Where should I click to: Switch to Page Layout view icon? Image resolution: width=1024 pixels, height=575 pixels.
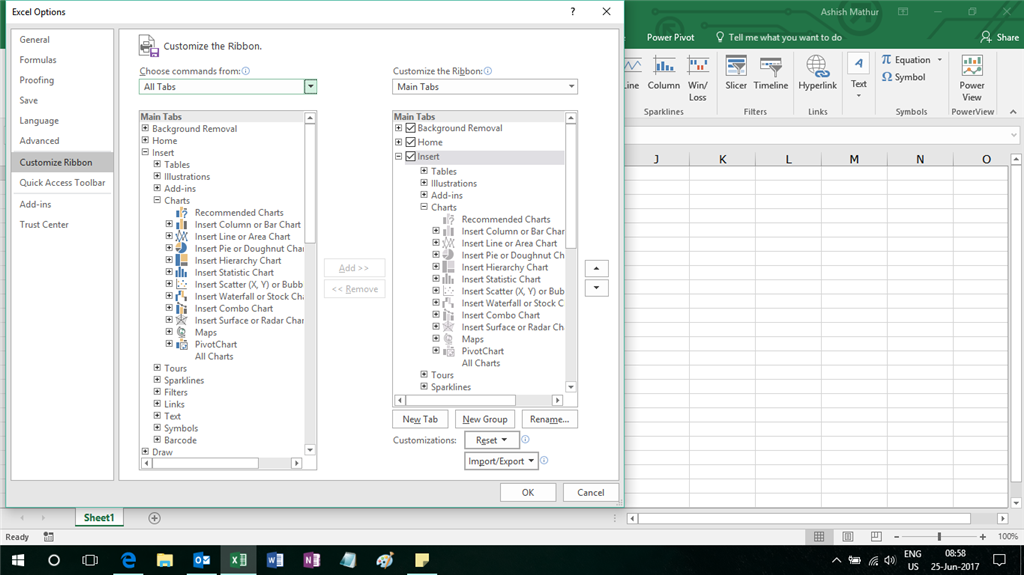(x=848, y=536)
